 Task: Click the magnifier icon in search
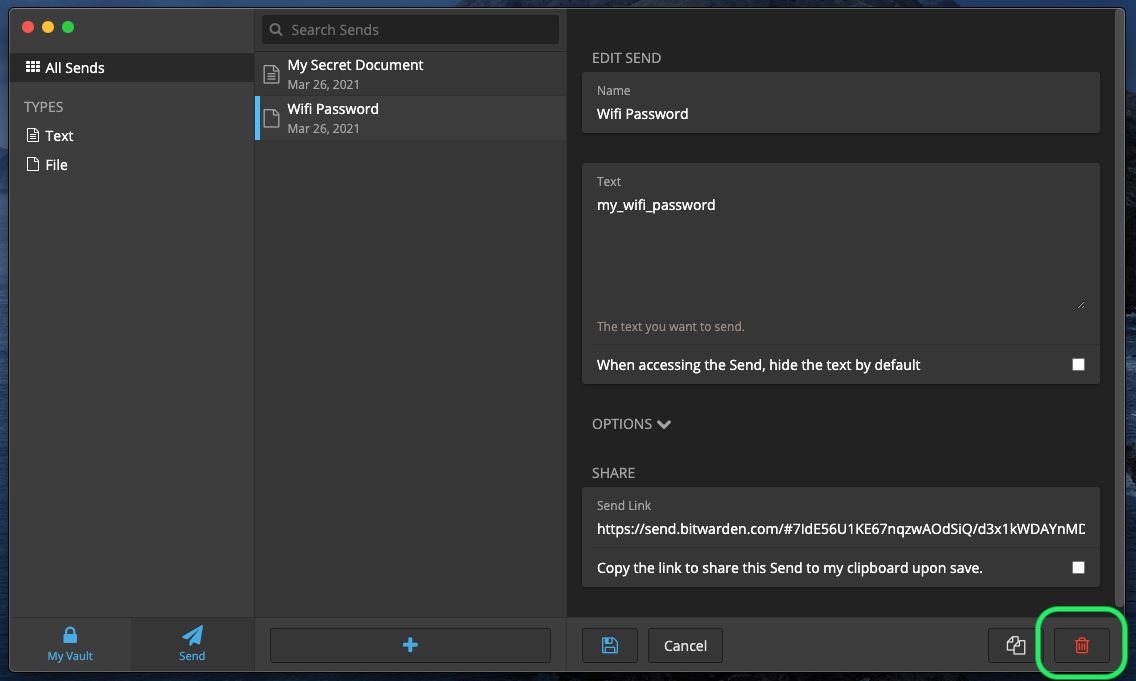coord(276,30)
